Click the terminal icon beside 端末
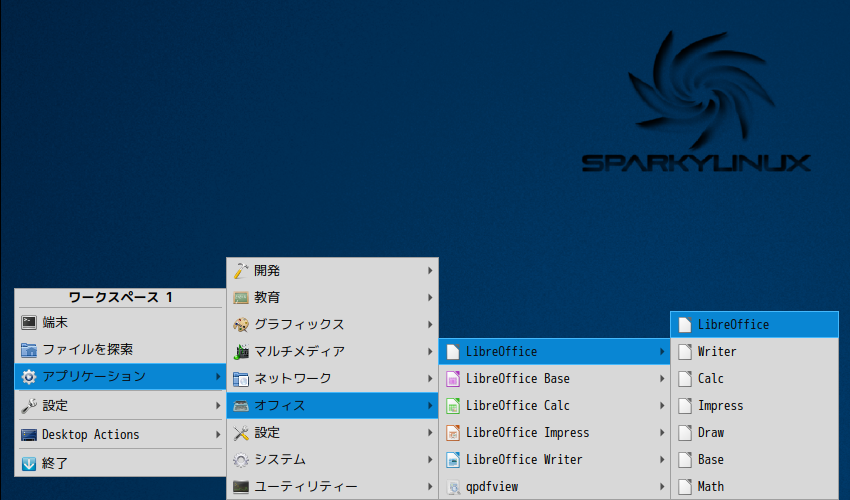This screenshot has height=500, width=850. 29,323
